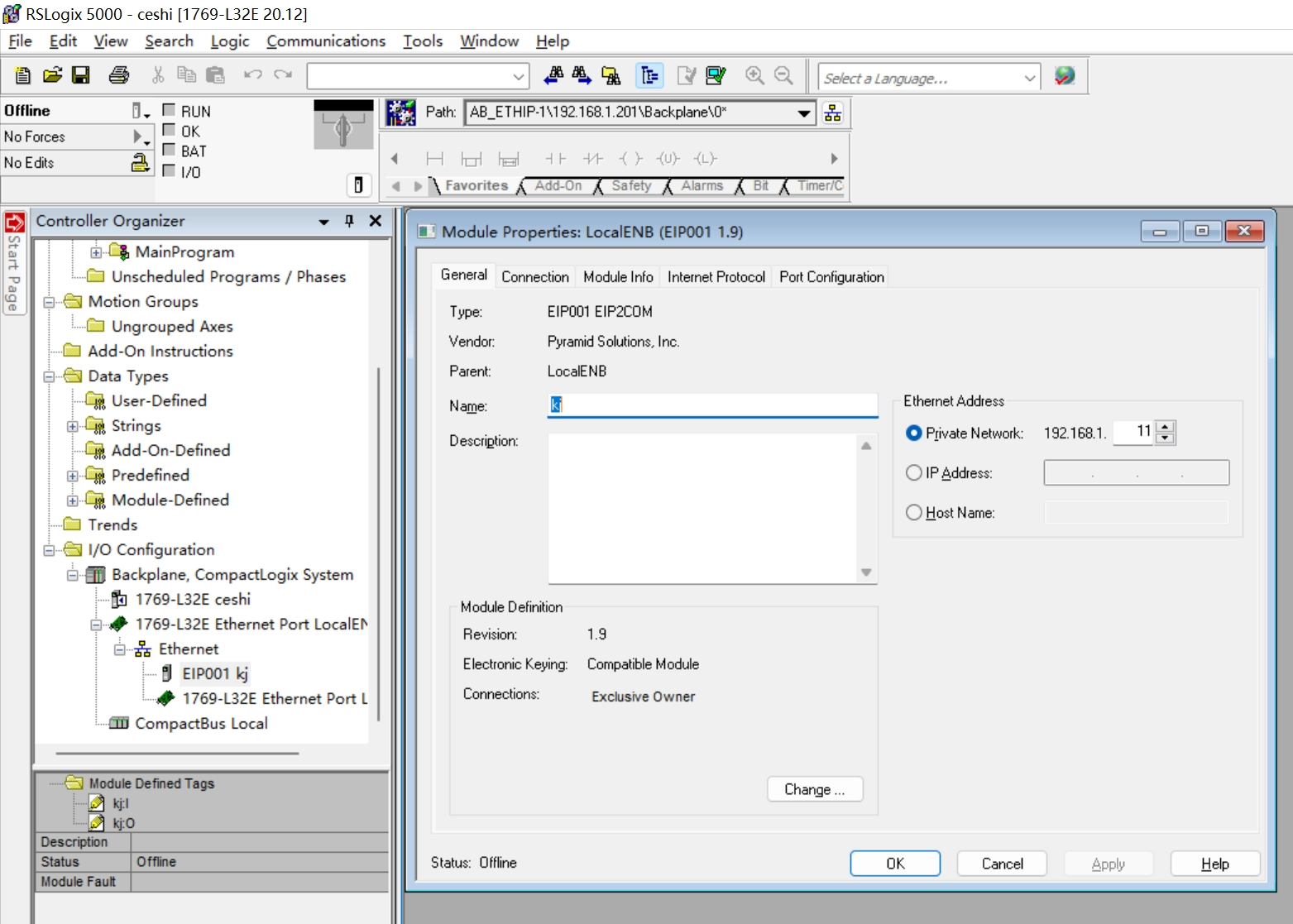The width and height of the screenshot is (1293, 924).
Task: Click the RSWho network browse icon
Action: click(x=833, y=113)
